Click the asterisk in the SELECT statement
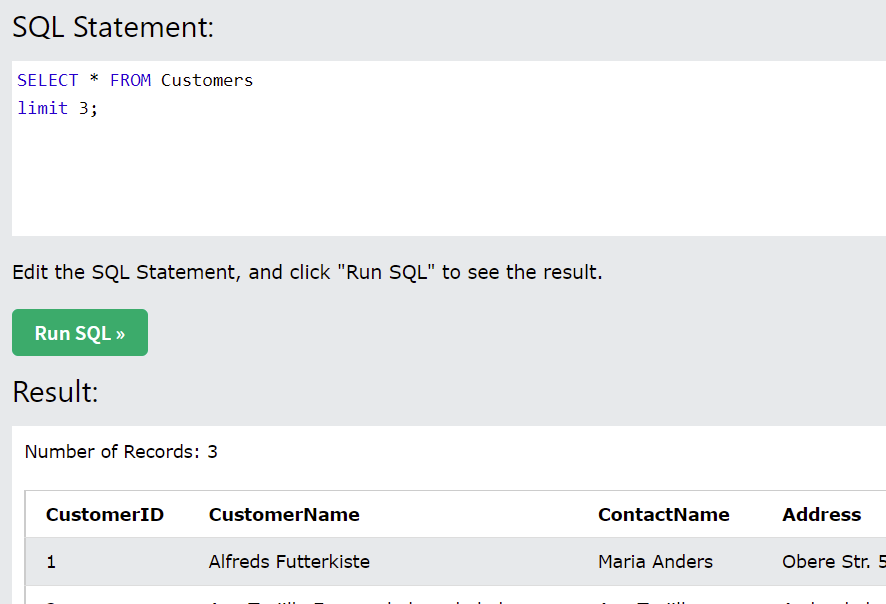Image resolution: width=886 pixels, height=604 pixels. pos(94,81)
